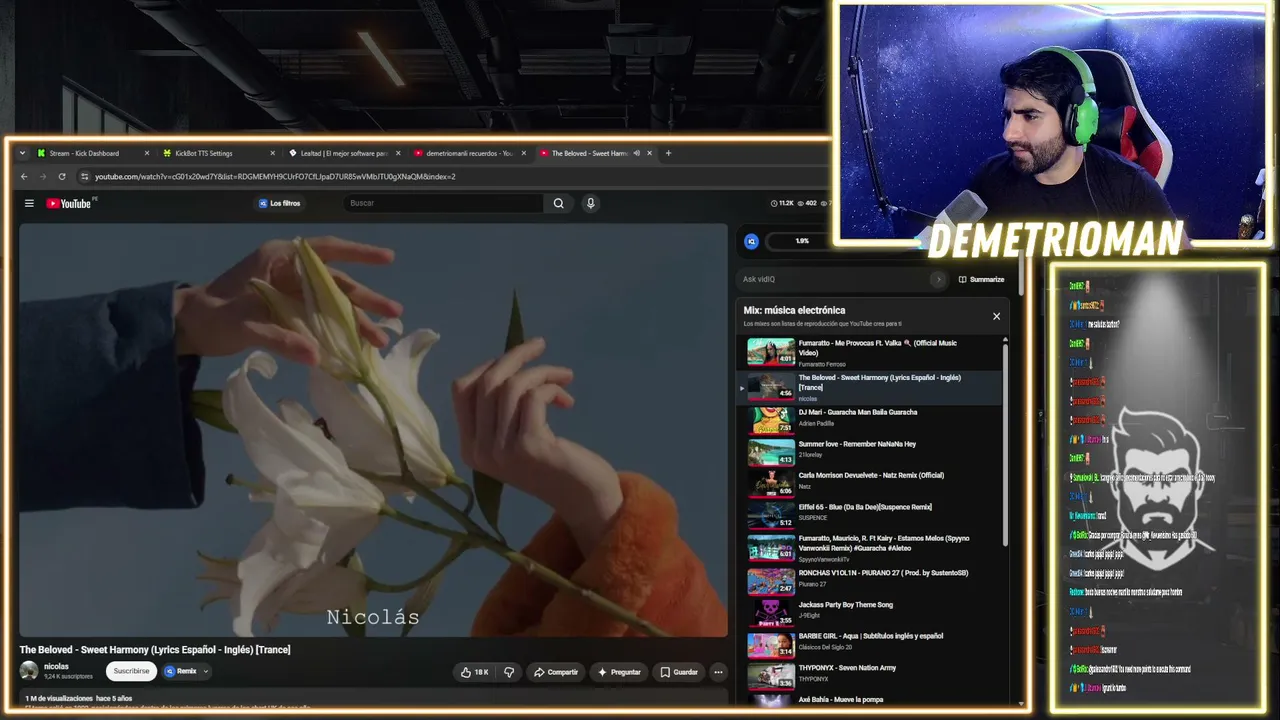Open nicolas channel avatar
This screenshot has height=720, width=1280.
(29, 671)
